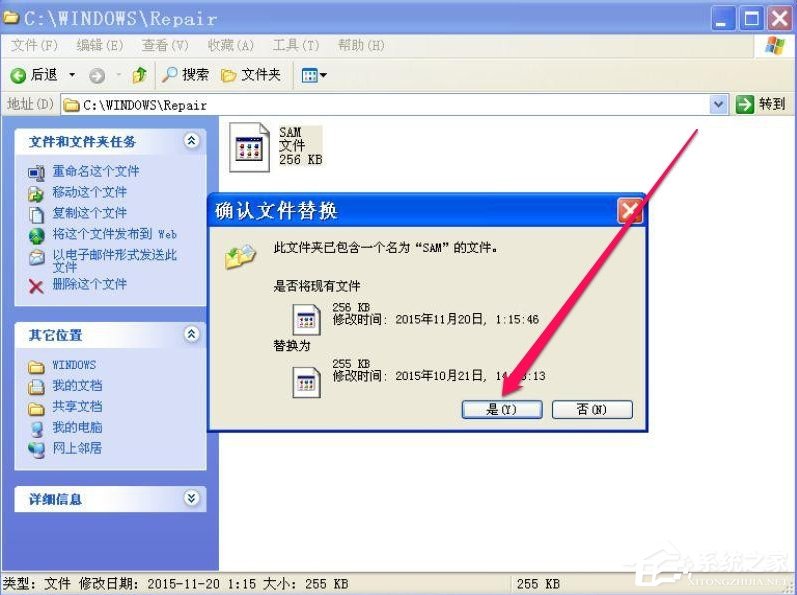797x595 pixels.
Task: Click the My Computer icon
Action: coord(36,429)
